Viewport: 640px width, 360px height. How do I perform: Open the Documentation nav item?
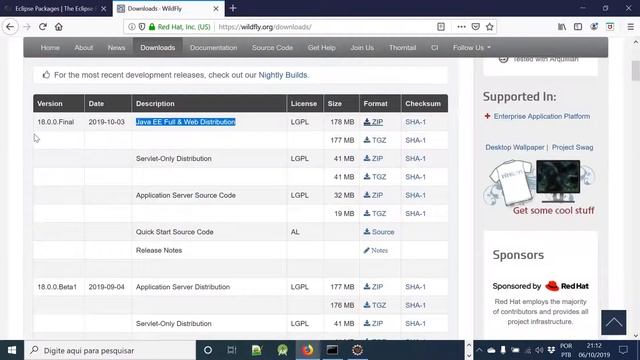pyautogui.click(x=213, y=48)
